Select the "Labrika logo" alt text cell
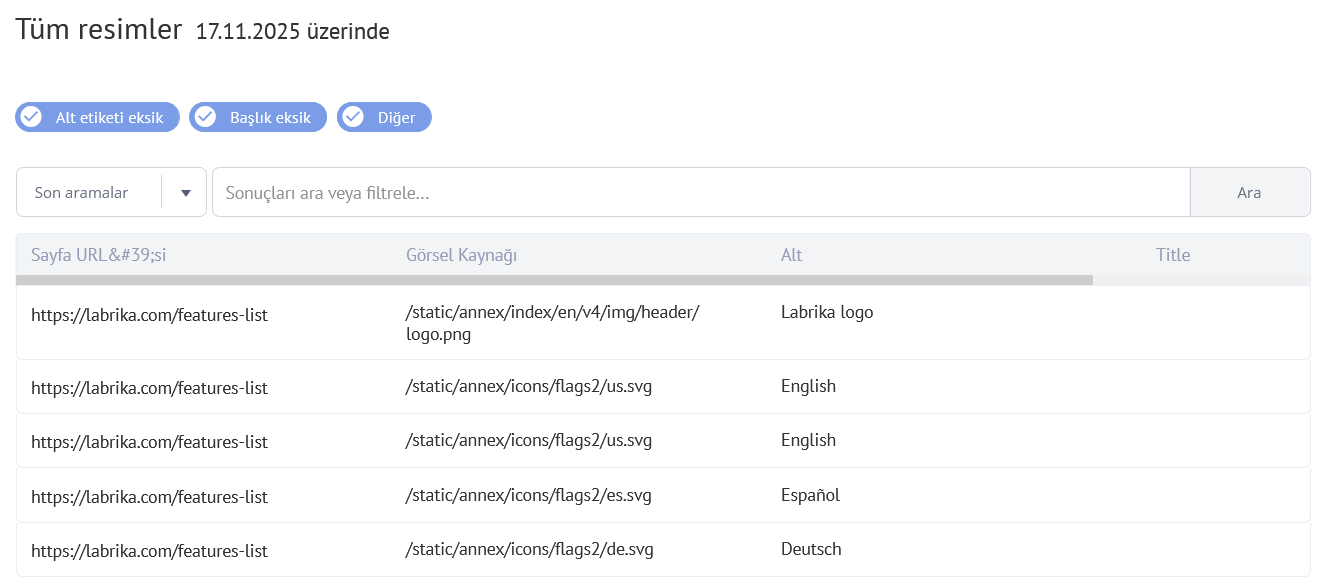This screenshot has width=1325, height=577. click(826, 312)
